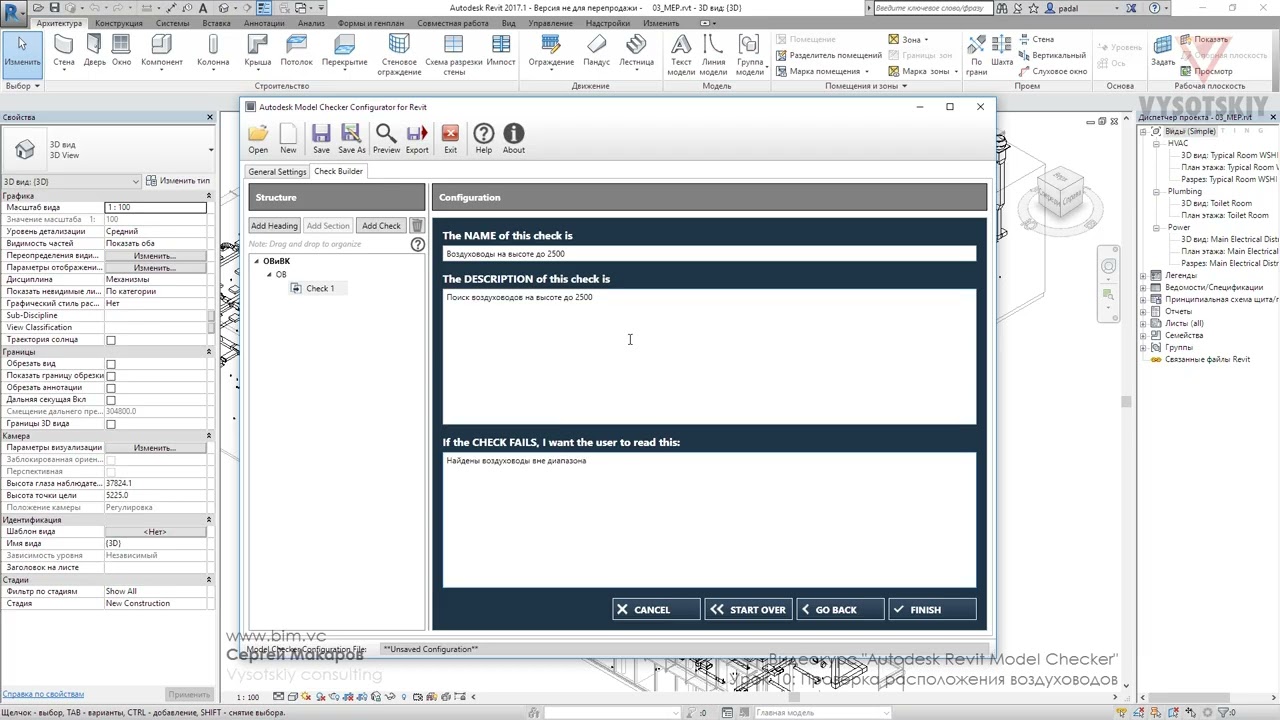Click the Add Check button

coord(381,226)
